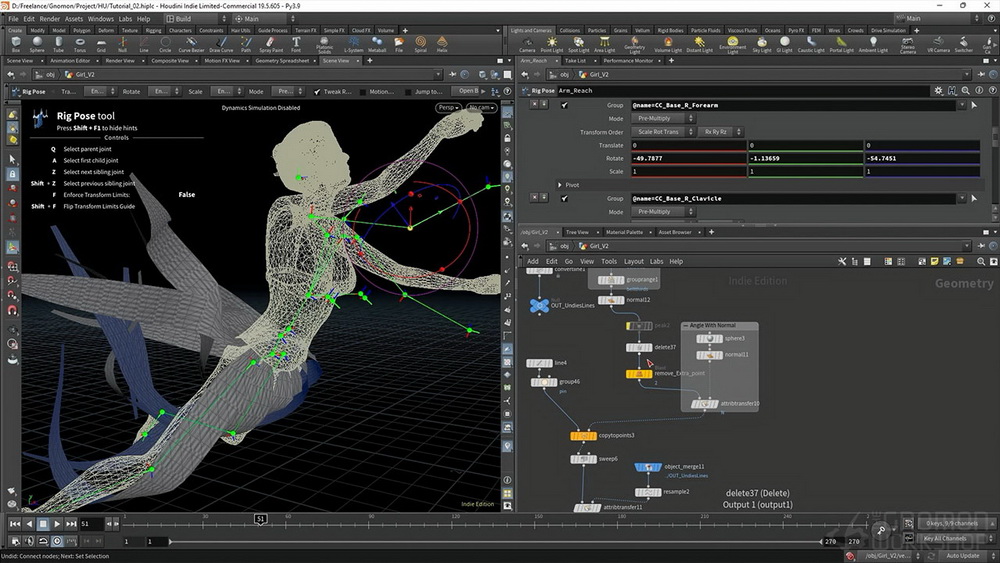Open the Clavicle Mode Pre-Multiply dropdown
The width and height of the screenshot is (1000, 563).
click(663, 212)
